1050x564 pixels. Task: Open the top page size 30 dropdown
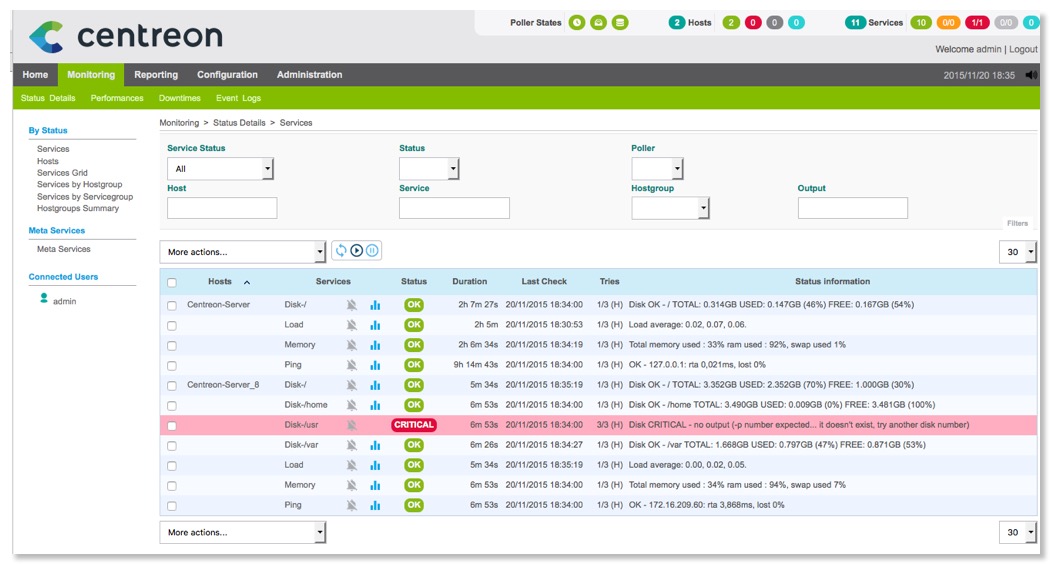1018,252
